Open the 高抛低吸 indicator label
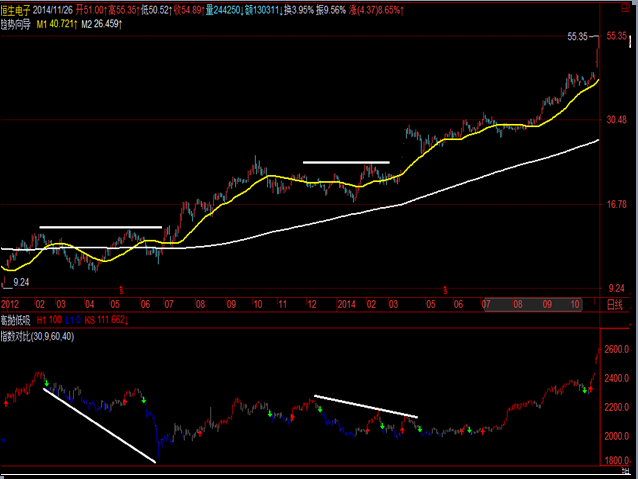Screen dimensions: 638x479 click(17, 320)
